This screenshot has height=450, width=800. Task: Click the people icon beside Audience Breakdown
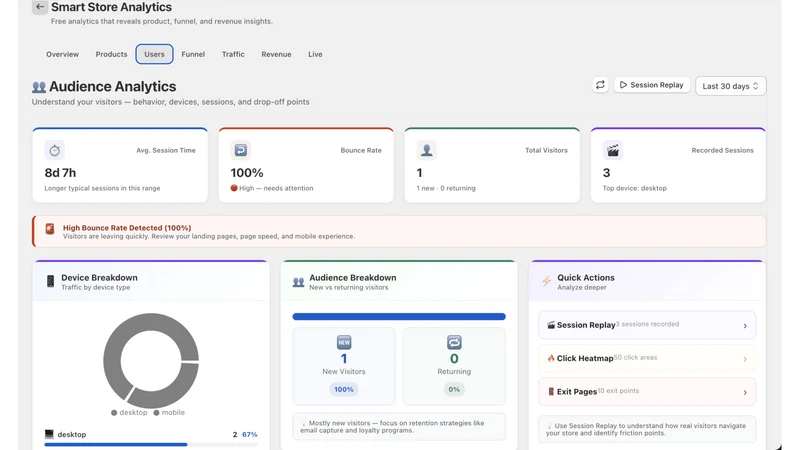(298, 282)
